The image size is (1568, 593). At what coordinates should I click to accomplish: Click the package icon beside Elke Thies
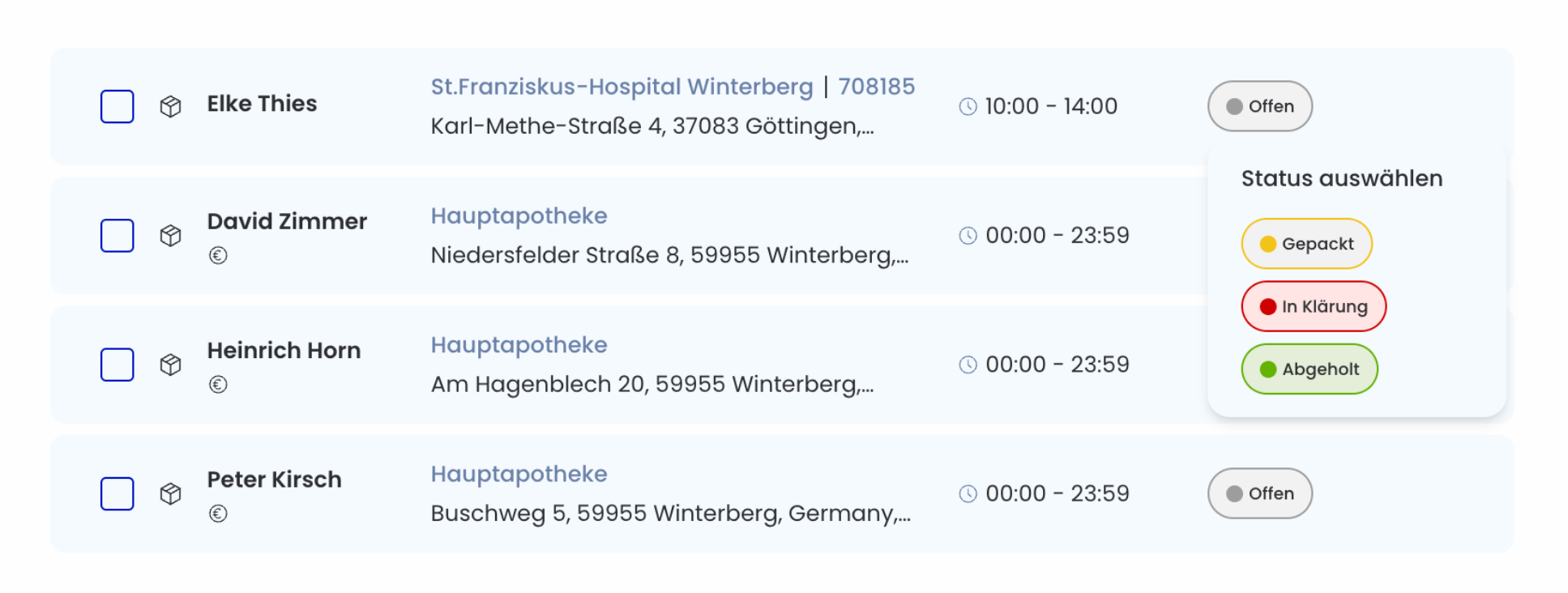[170, 106]
